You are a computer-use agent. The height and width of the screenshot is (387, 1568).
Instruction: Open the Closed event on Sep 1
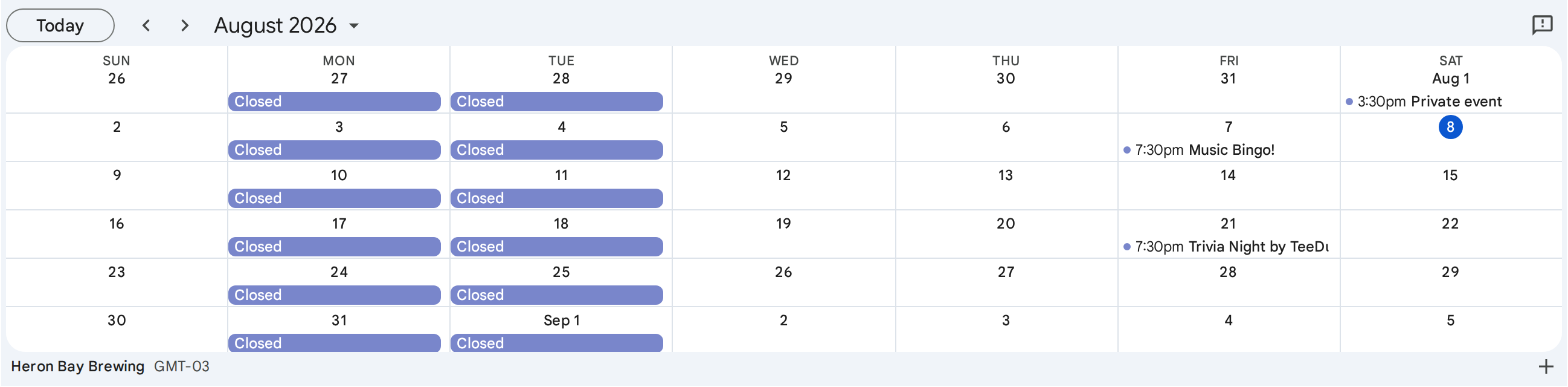coord(556,343)
